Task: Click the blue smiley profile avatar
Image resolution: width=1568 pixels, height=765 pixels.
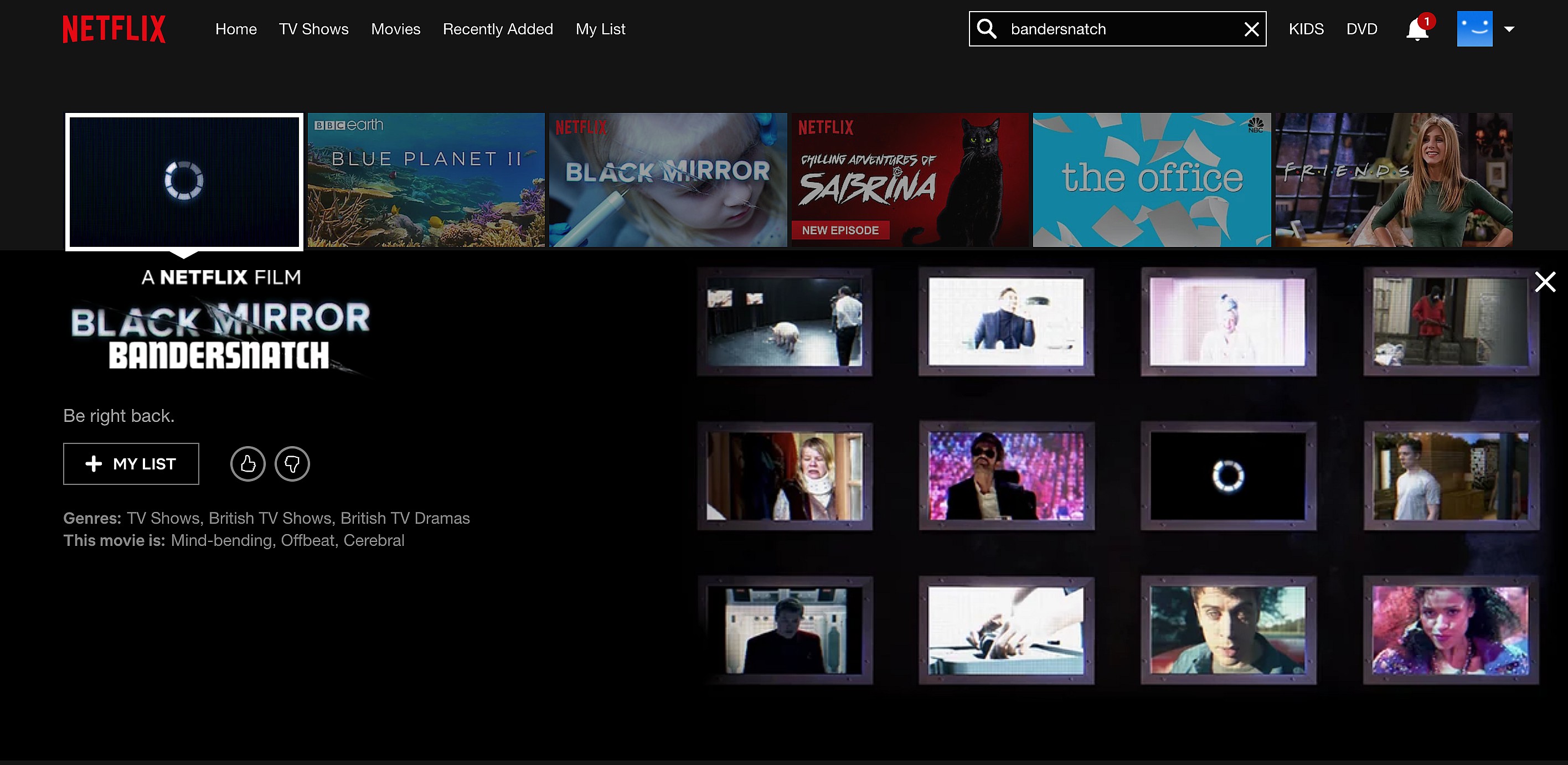Action: coord(1474,29)
